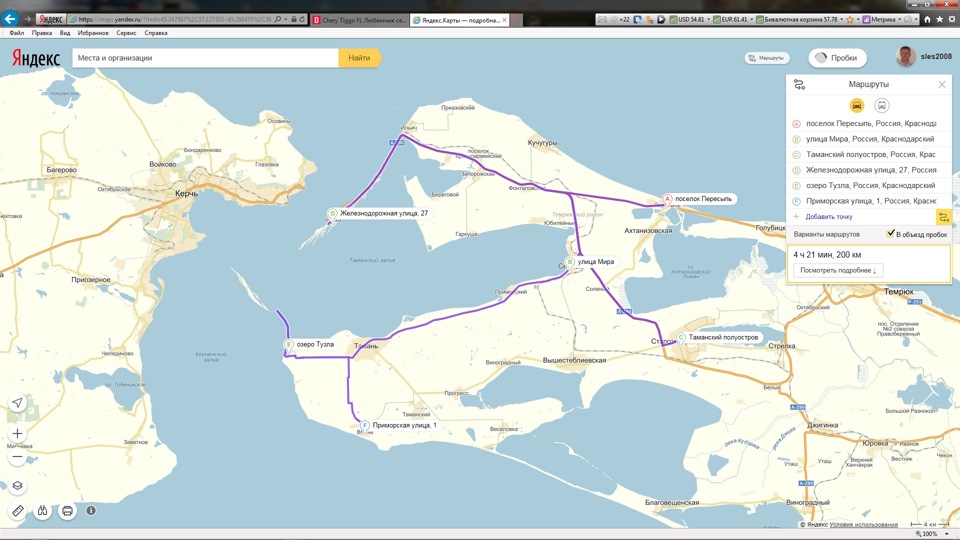Screen dimensions: 960x540
Task: Open address bar search via magnifier icon
Action: coord(278,20)
